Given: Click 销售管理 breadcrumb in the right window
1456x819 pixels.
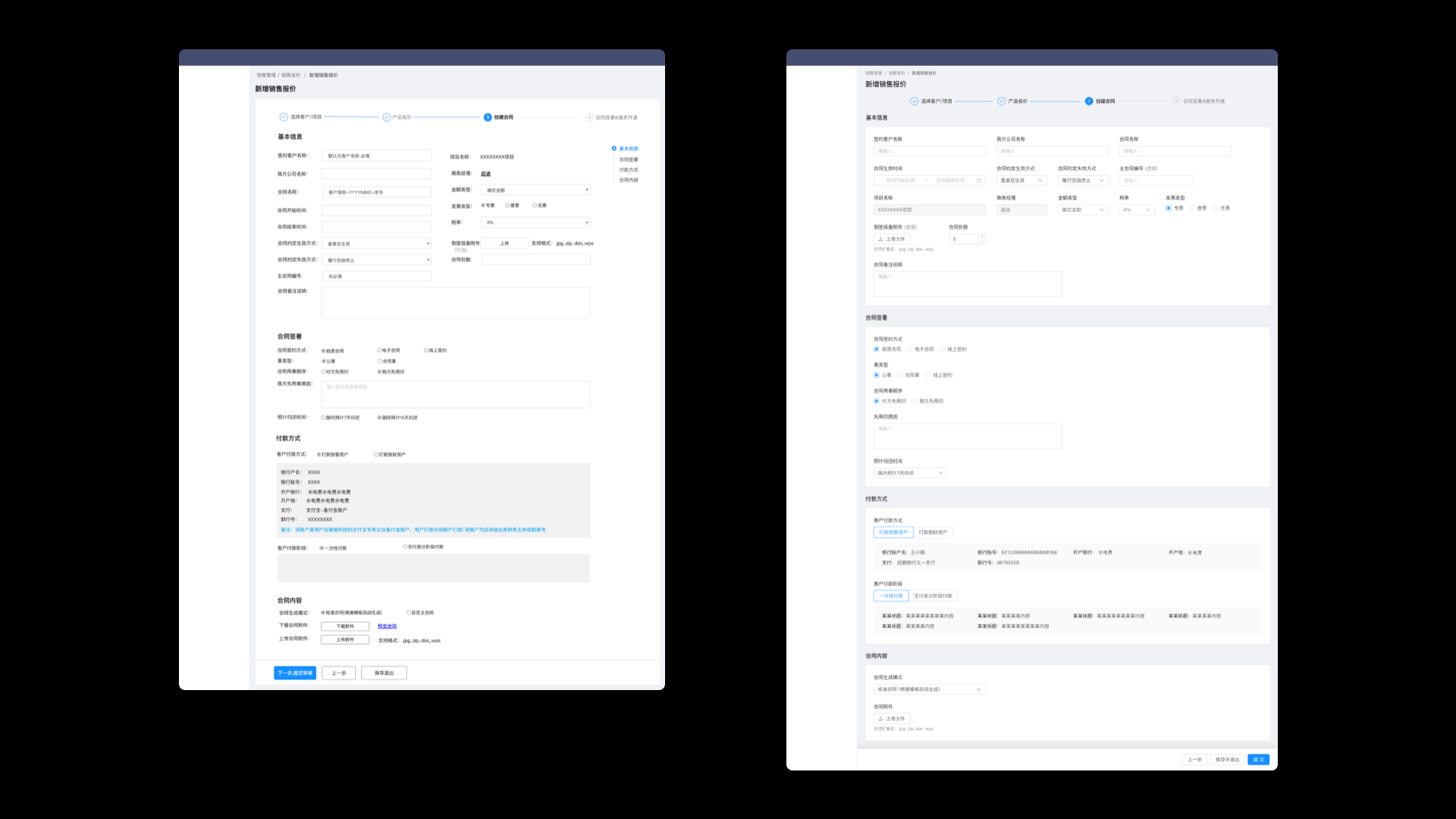Looking at the screenshot, I should point(874,73).
